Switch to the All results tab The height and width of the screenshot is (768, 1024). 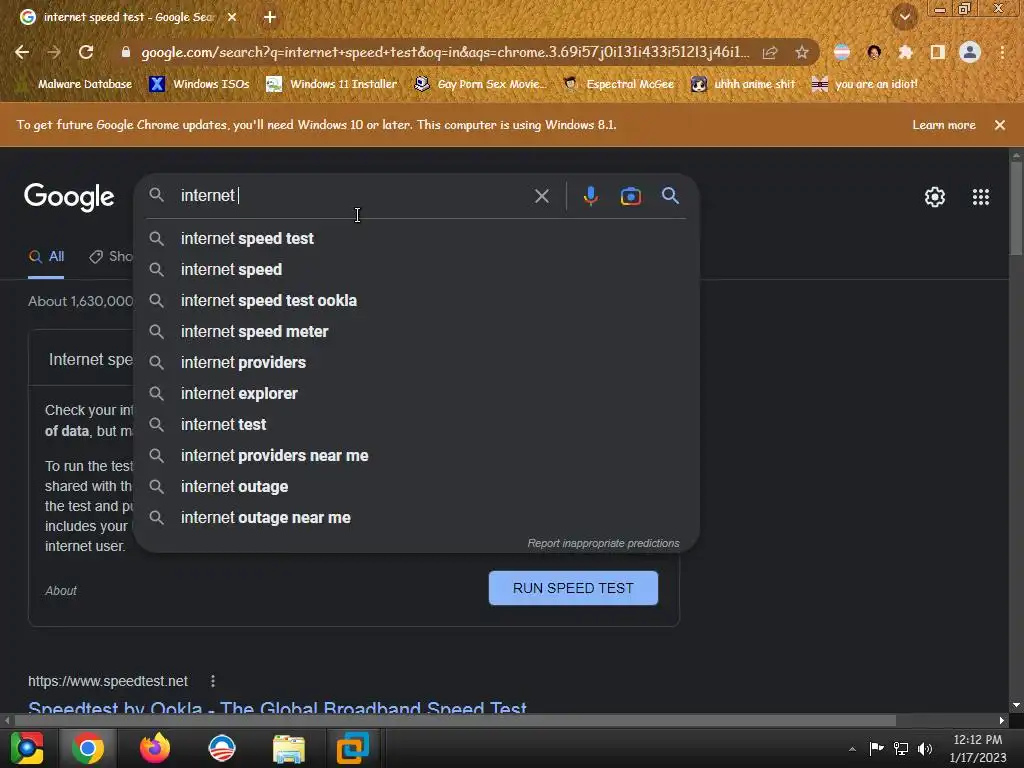(46, 257)
